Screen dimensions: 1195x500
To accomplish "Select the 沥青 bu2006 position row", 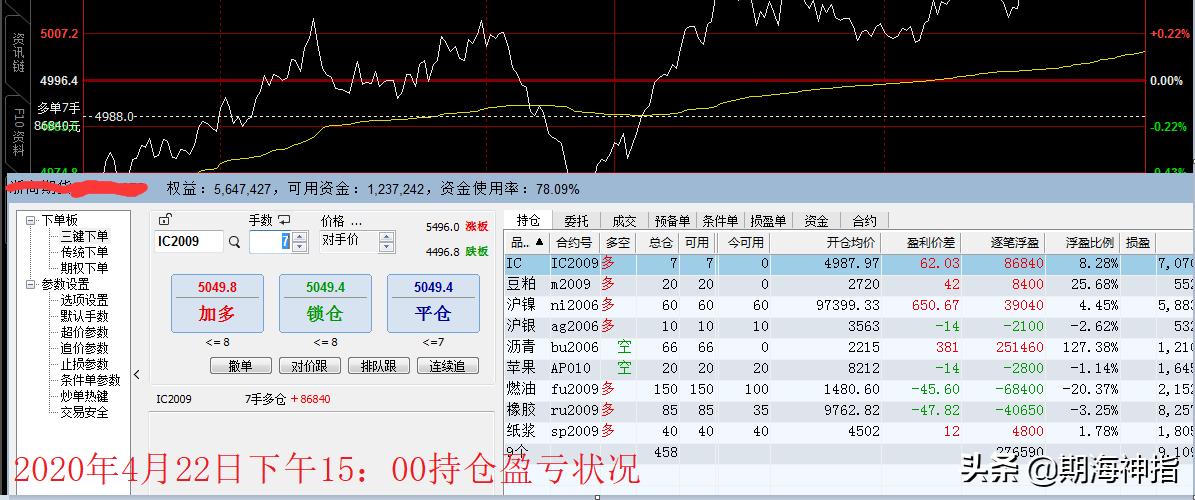I will click(x=850, y=348).
